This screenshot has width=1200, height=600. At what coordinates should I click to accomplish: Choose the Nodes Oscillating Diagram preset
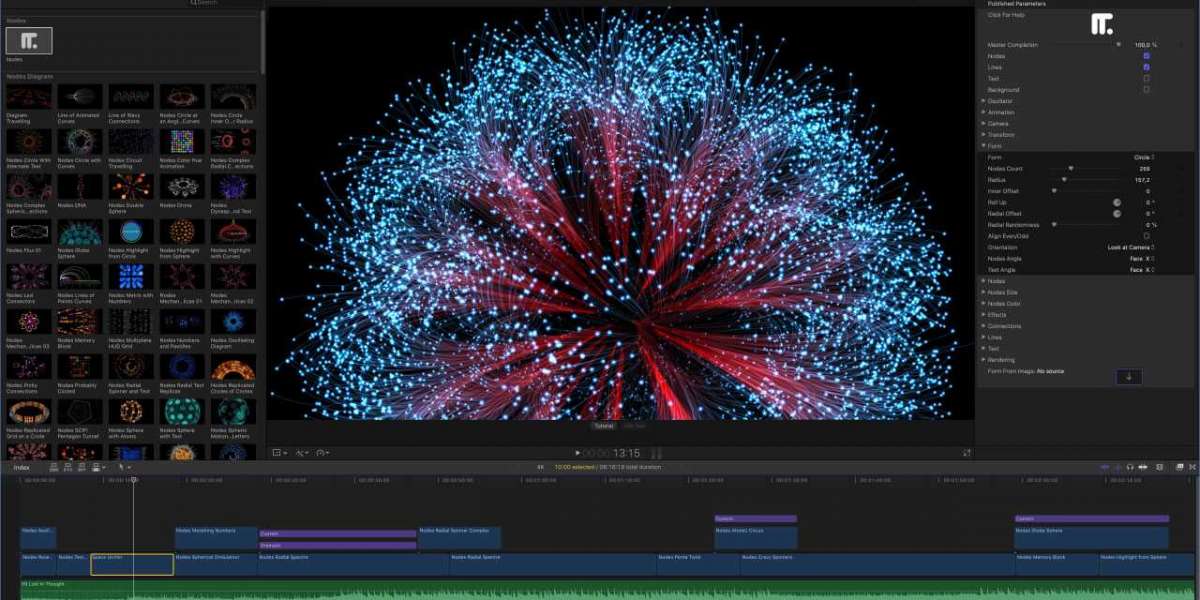[233, 322]
